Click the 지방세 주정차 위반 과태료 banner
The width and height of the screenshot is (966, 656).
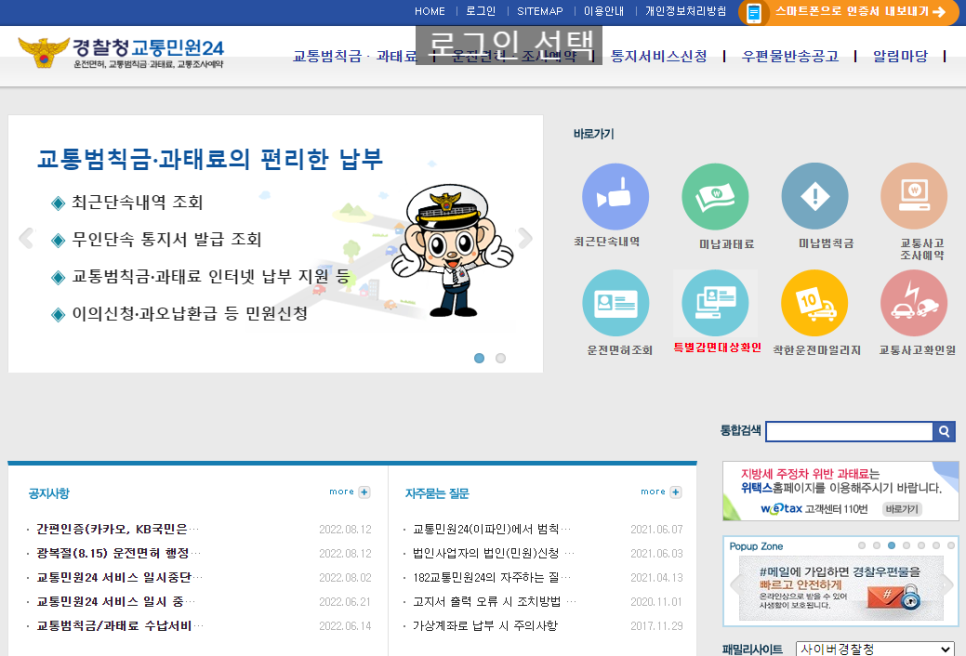click(x=840, y=491)
